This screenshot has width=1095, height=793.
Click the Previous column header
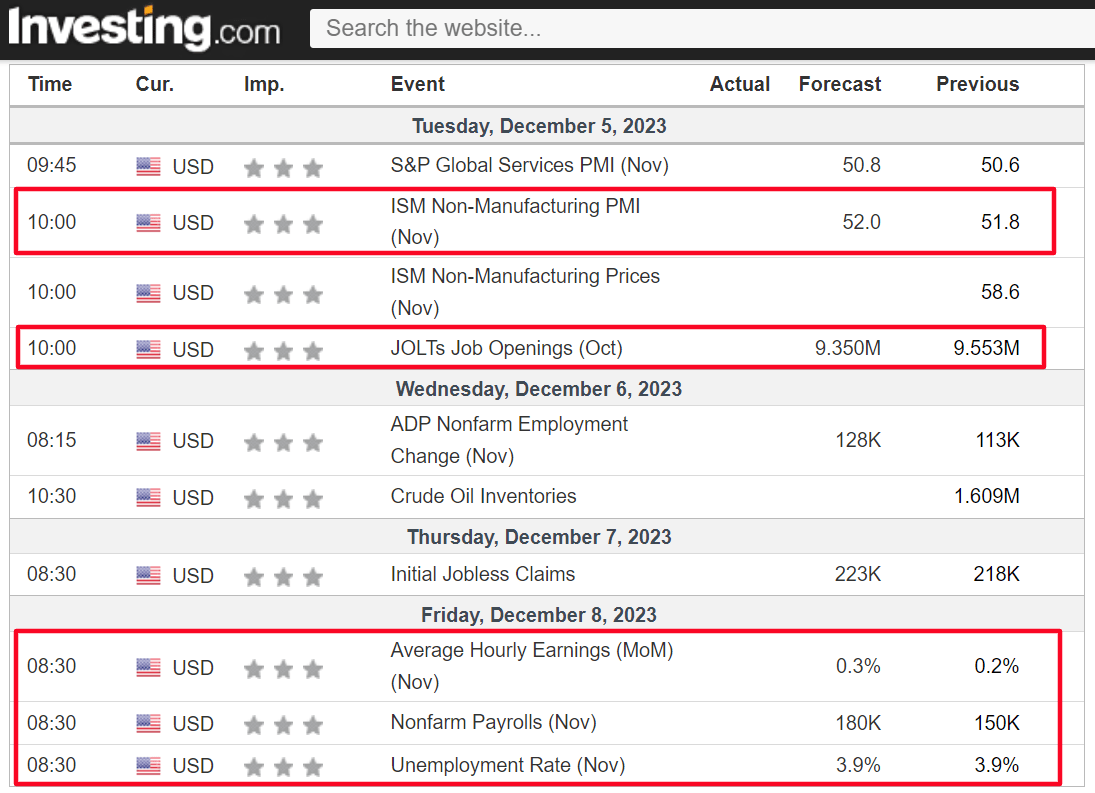pyautogui.click(x=977, y=84)
